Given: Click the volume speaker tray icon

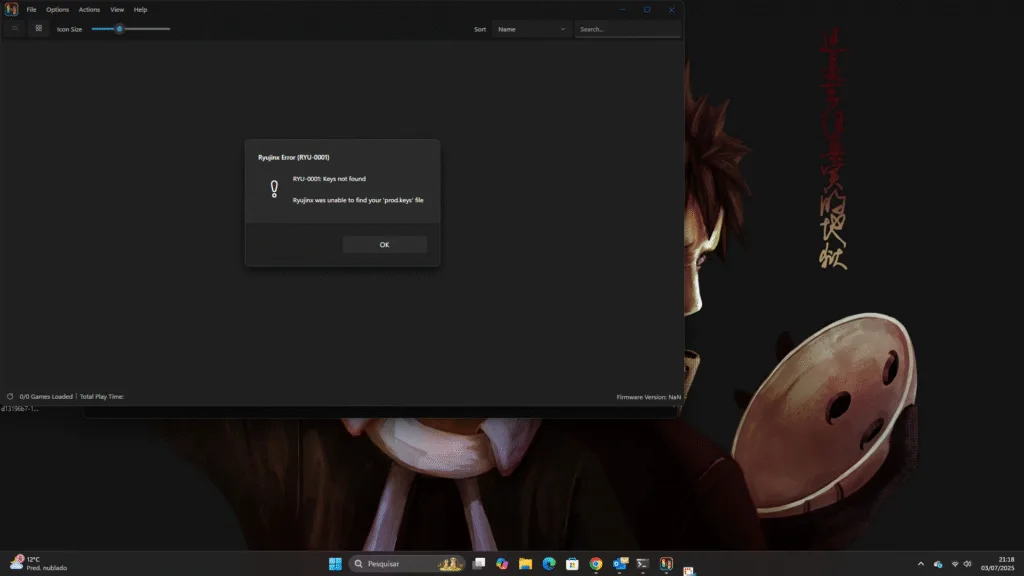Looking at the screenshot, I should pyautogui.click(x=967, y=564).
